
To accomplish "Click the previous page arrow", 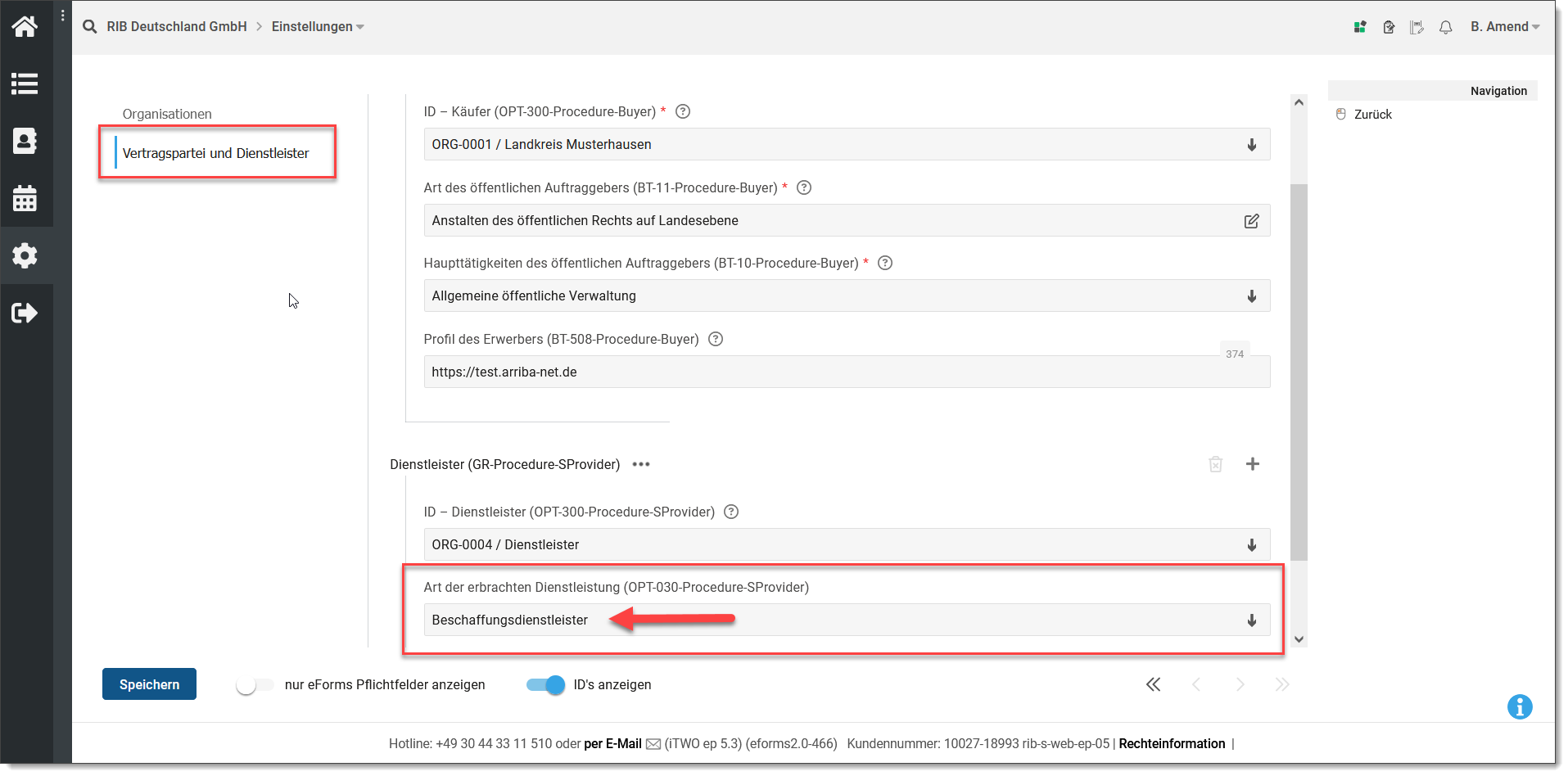I will (x=1196, y=684).
